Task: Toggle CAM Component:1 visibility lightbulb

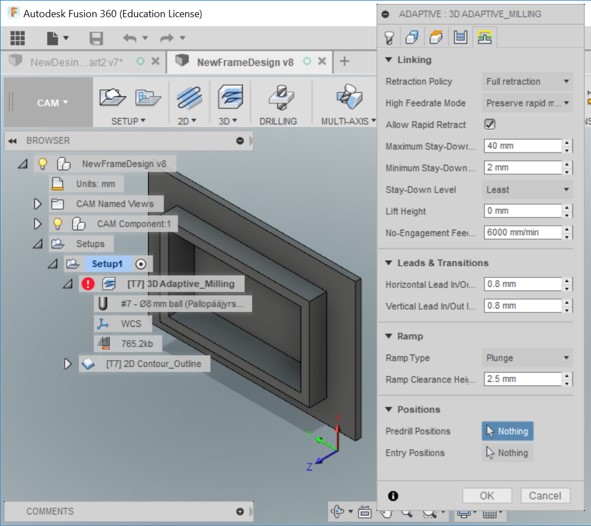Action: (x=57, y=224)
